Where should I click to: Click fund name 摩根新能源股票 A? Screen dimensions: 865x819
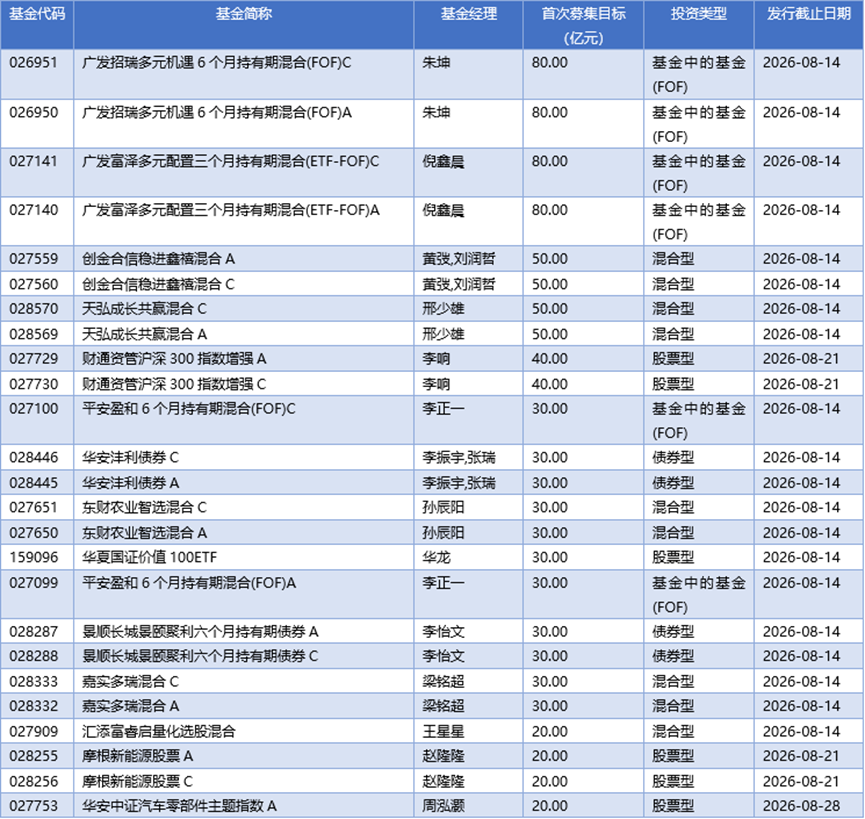(137, 756)
